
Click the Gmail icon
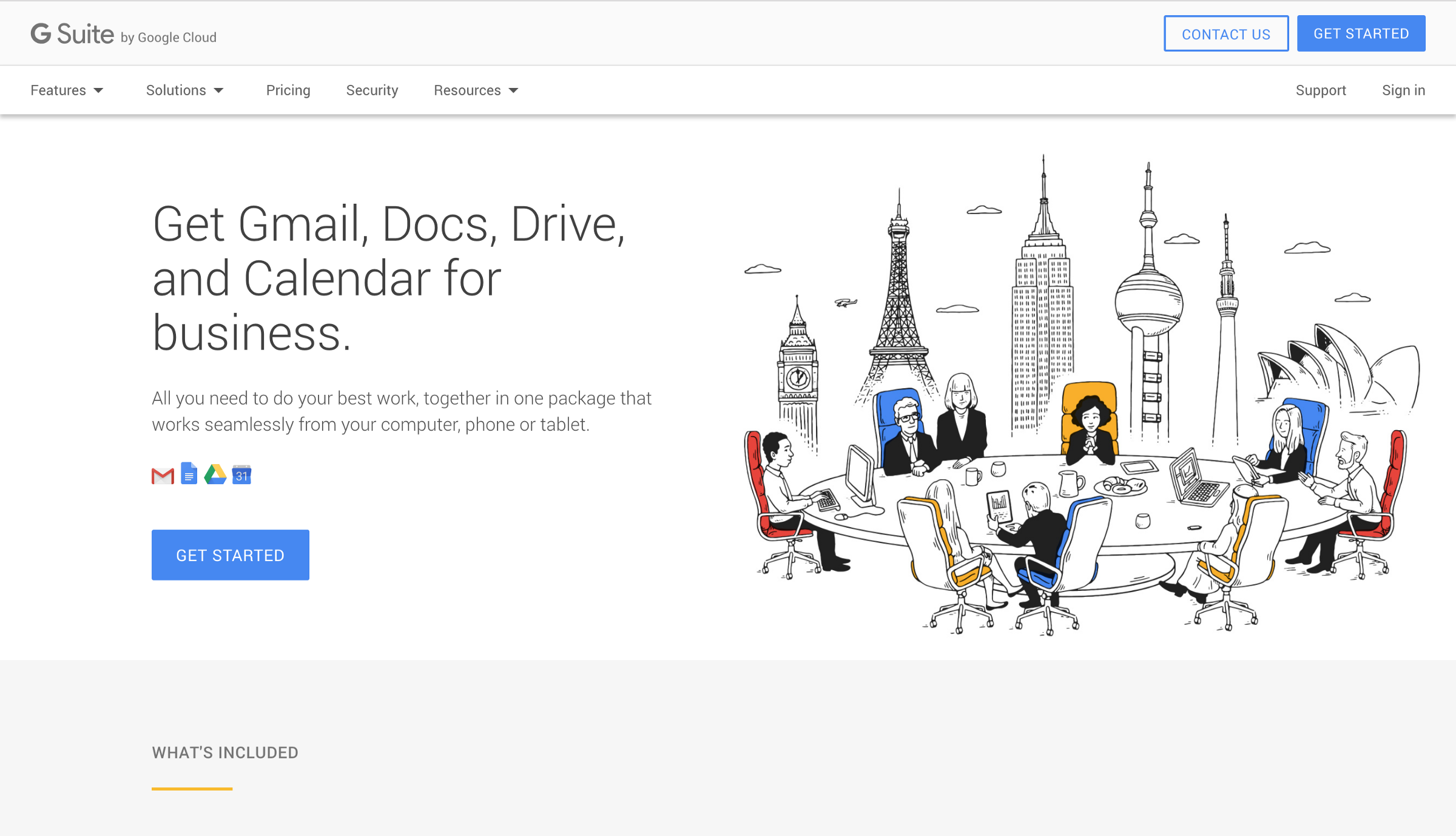pos(163,476)
